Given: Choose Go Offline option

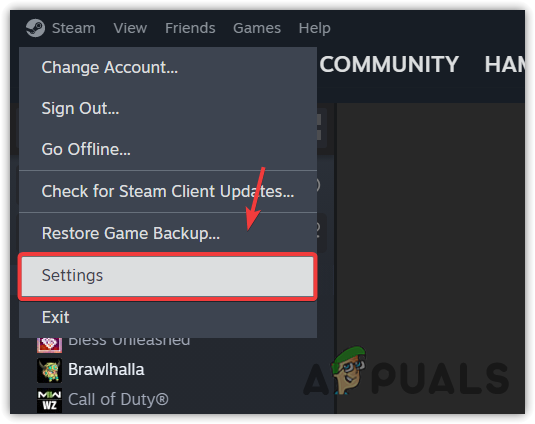Looking at the screenshot, I should (168, 149).
